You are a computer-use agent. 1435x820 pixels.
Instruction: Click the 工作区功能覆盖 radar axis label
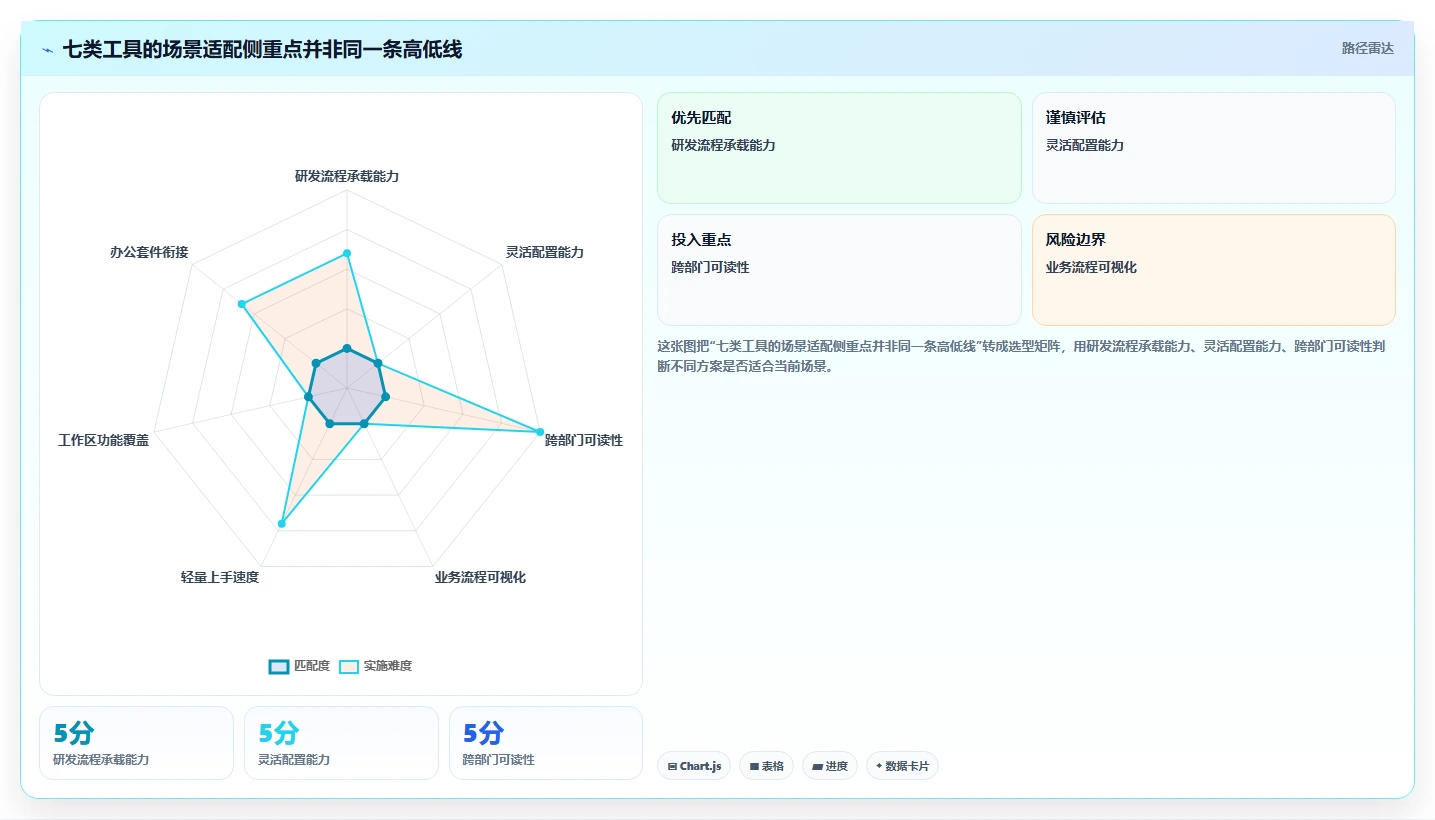coord(103,440)
